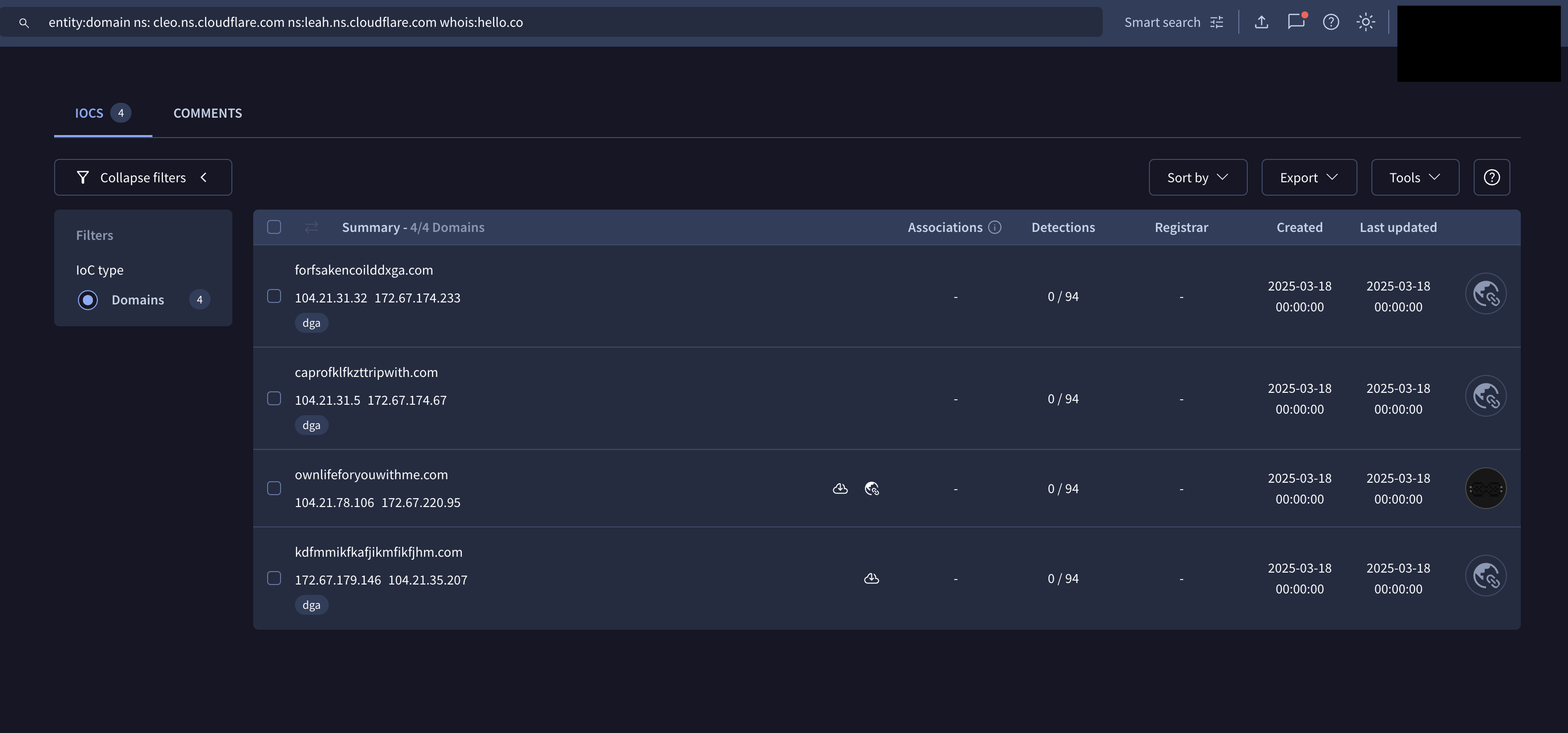Screen dimensions: 1568x733
Task: Select the Domains radio button
Action: tap(88, 300)
